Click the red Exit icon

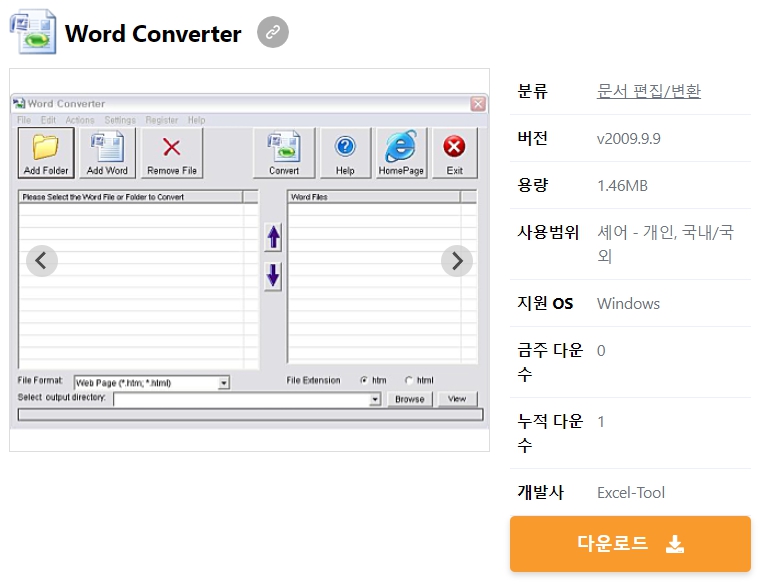[454, 146]
